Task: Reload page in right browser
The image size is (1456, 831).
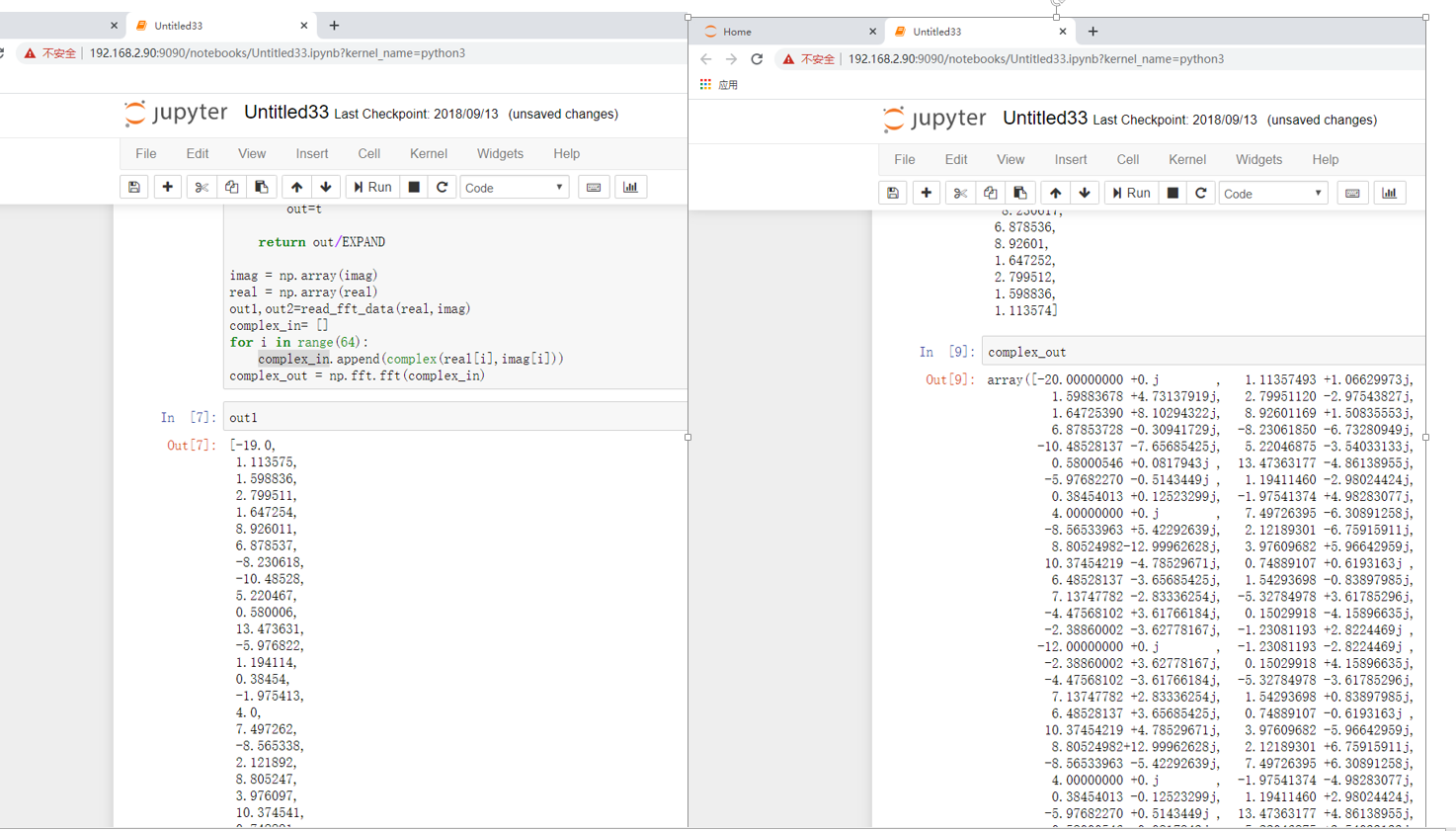Action: click(x=757, y=59)
